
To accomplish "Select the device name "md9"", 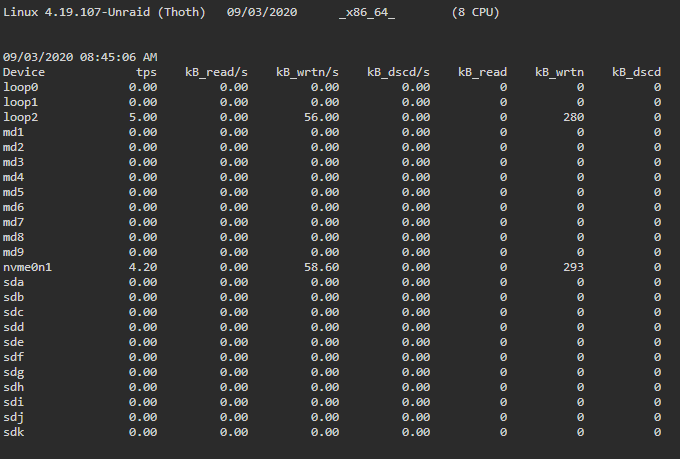I will tap(13, 252).
